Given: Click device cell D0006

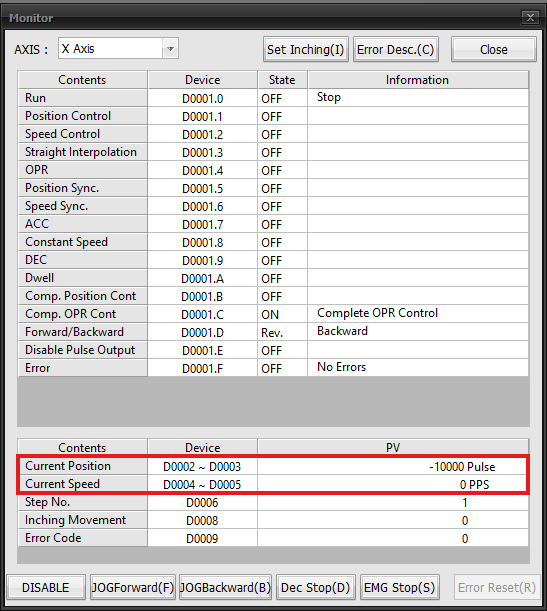Looking at the screenshot, I should pos(202,502).
